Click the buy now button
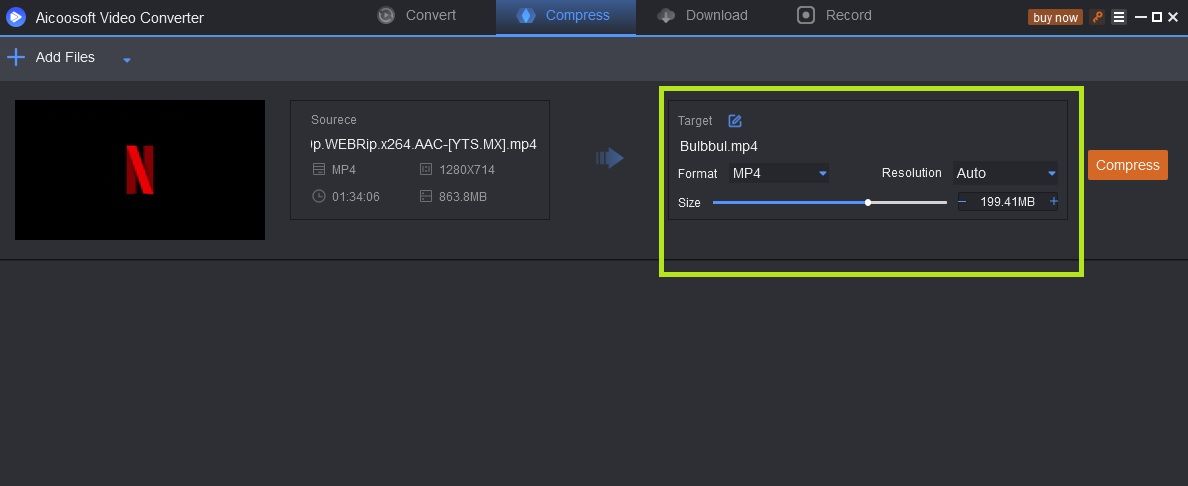 click(x=1055, y=17)
